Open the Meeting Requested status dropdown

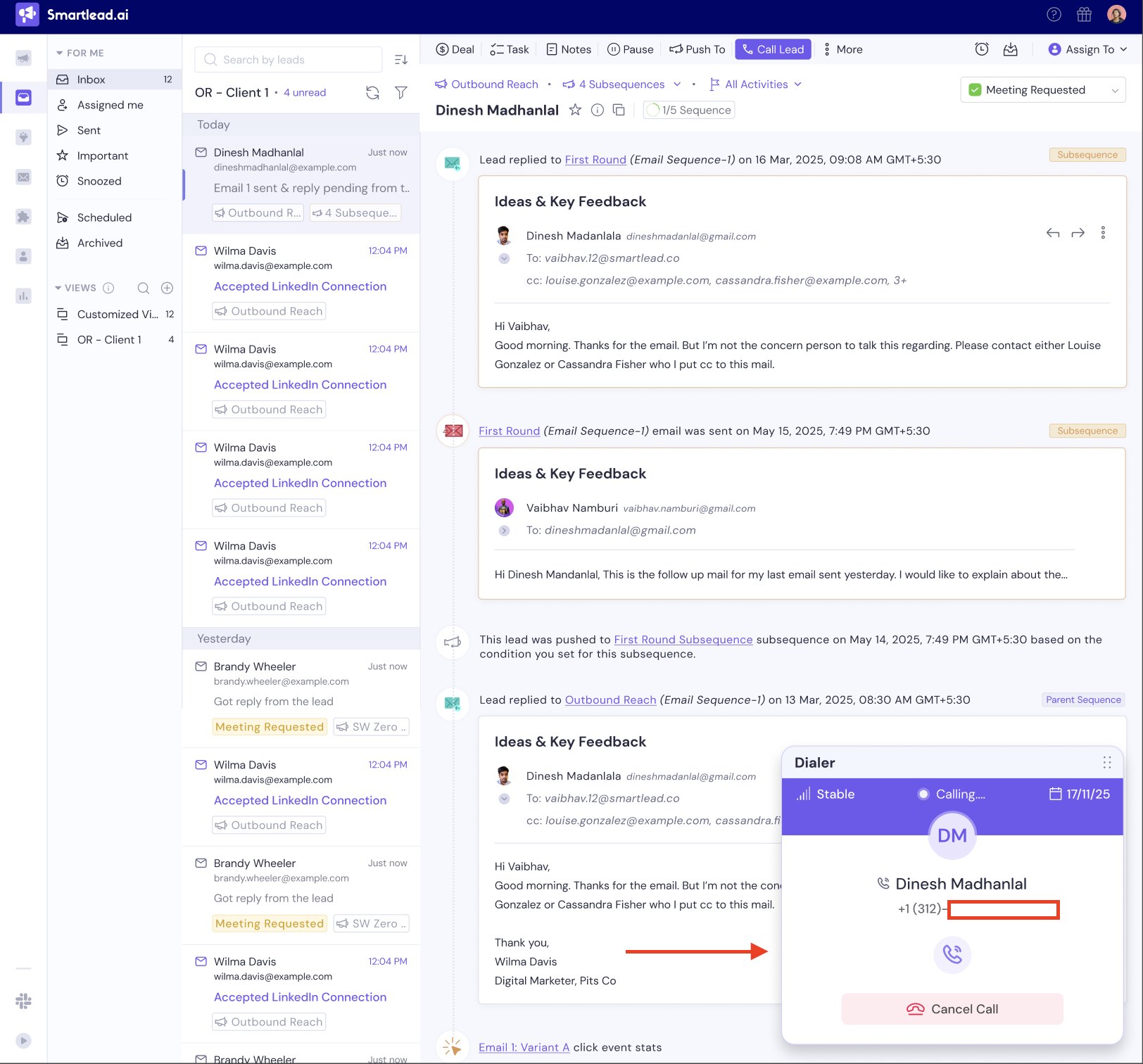pyautogui.click(x=1043, y=90)
